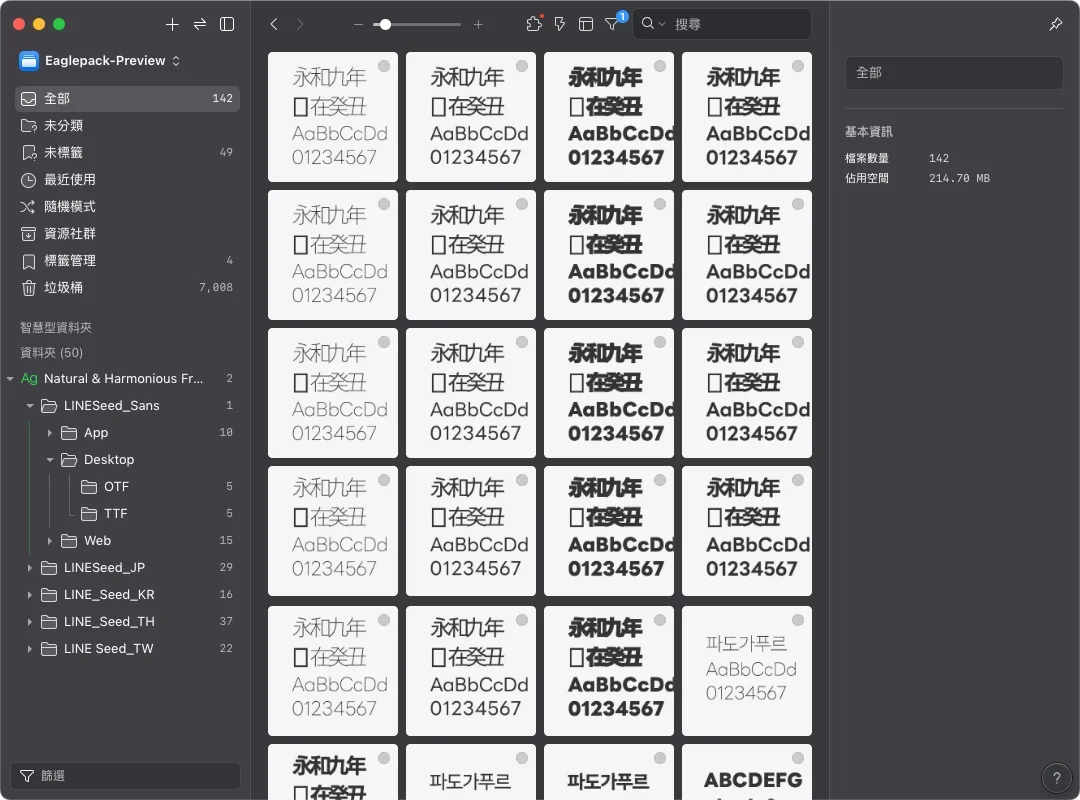Collapse the Desktop folder
This screenshot has width=1080, height=800.
[50, 460]
